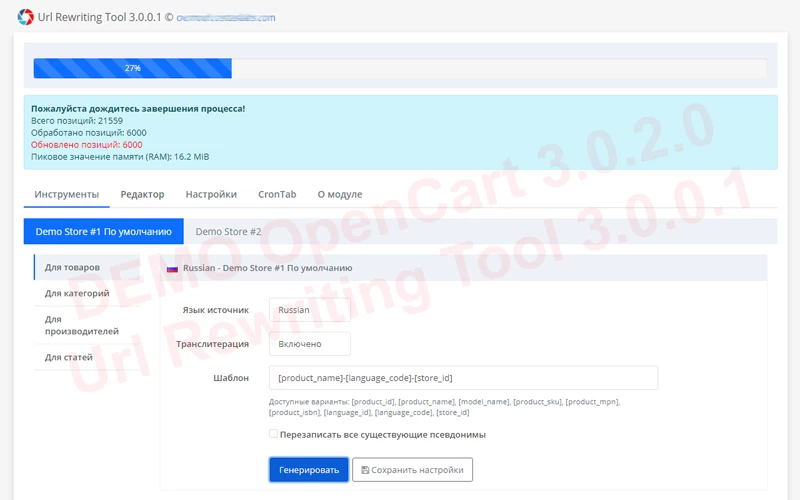Open the blurred developer site link
The height and width of the screenshot is (500, 800).
tap(226, 18)
